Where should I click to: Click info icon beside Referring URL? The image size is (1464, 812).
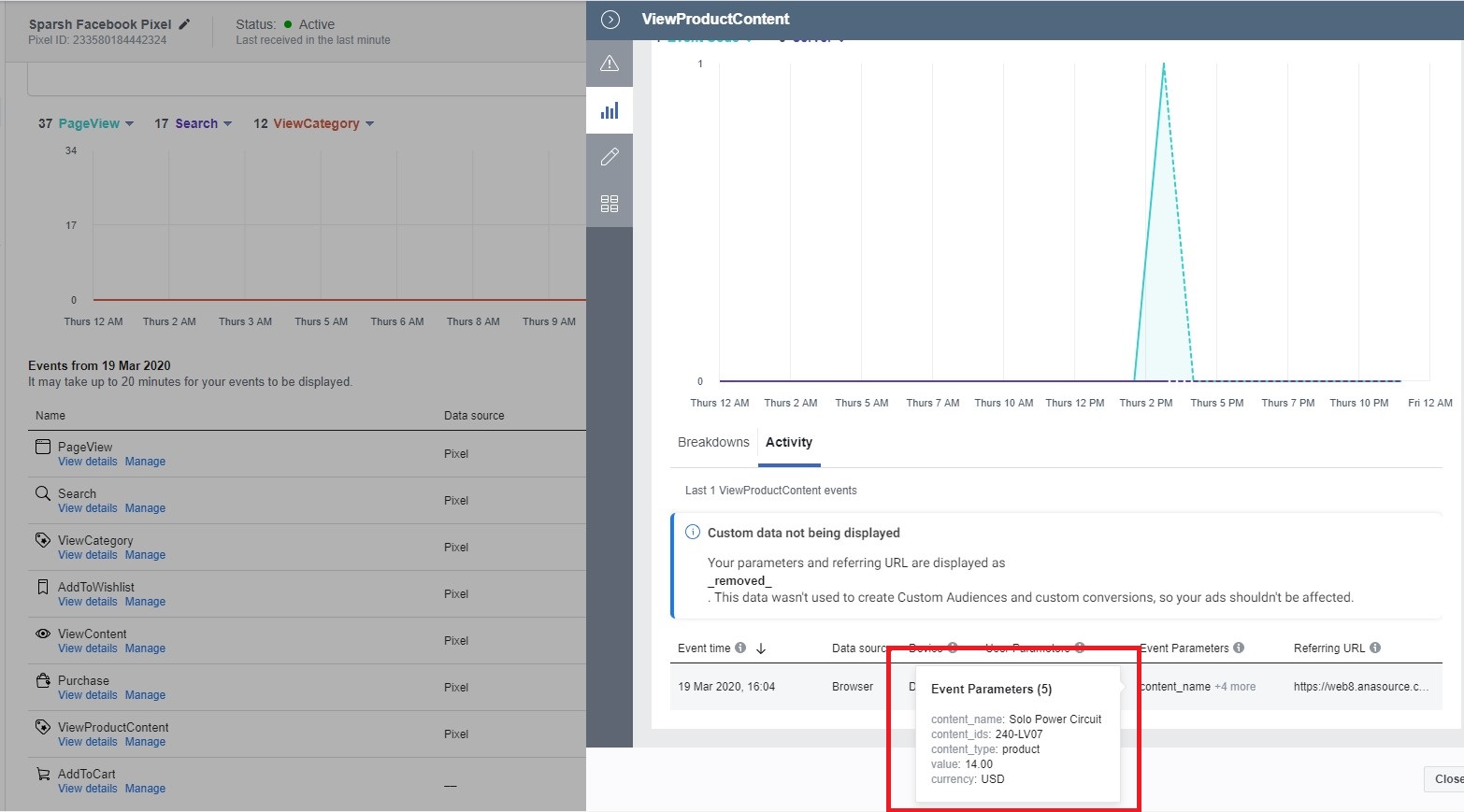[1375, 648]
